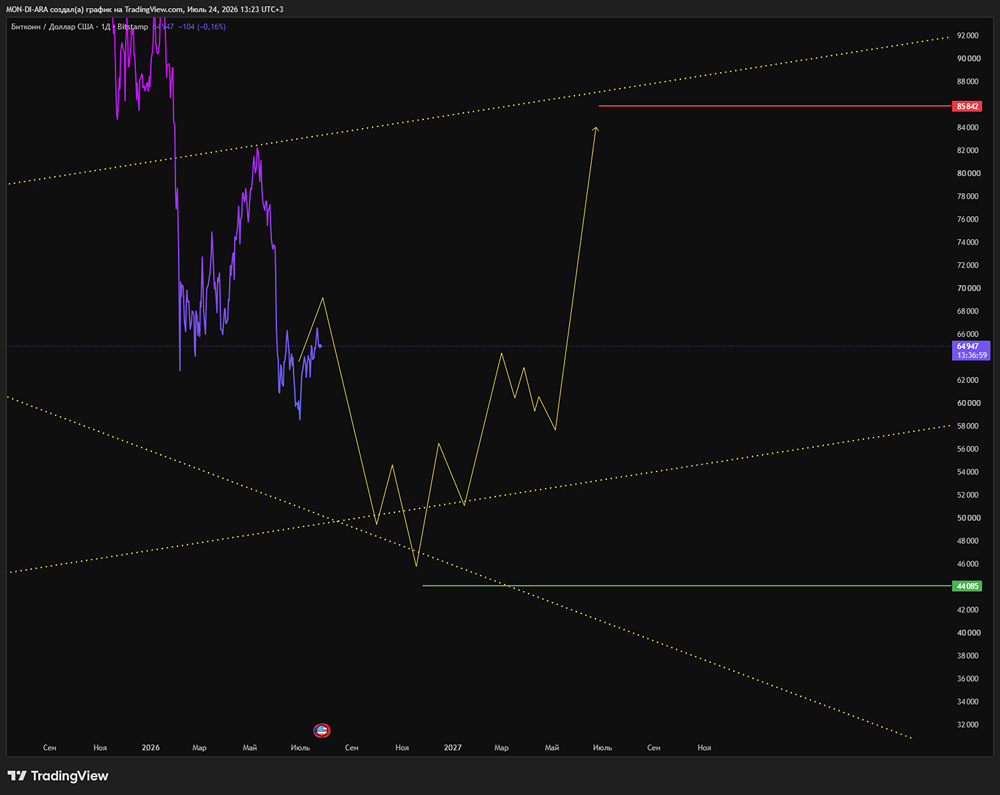
Task: Click the Bitstamp exchange label
Action: click(133, 27)
